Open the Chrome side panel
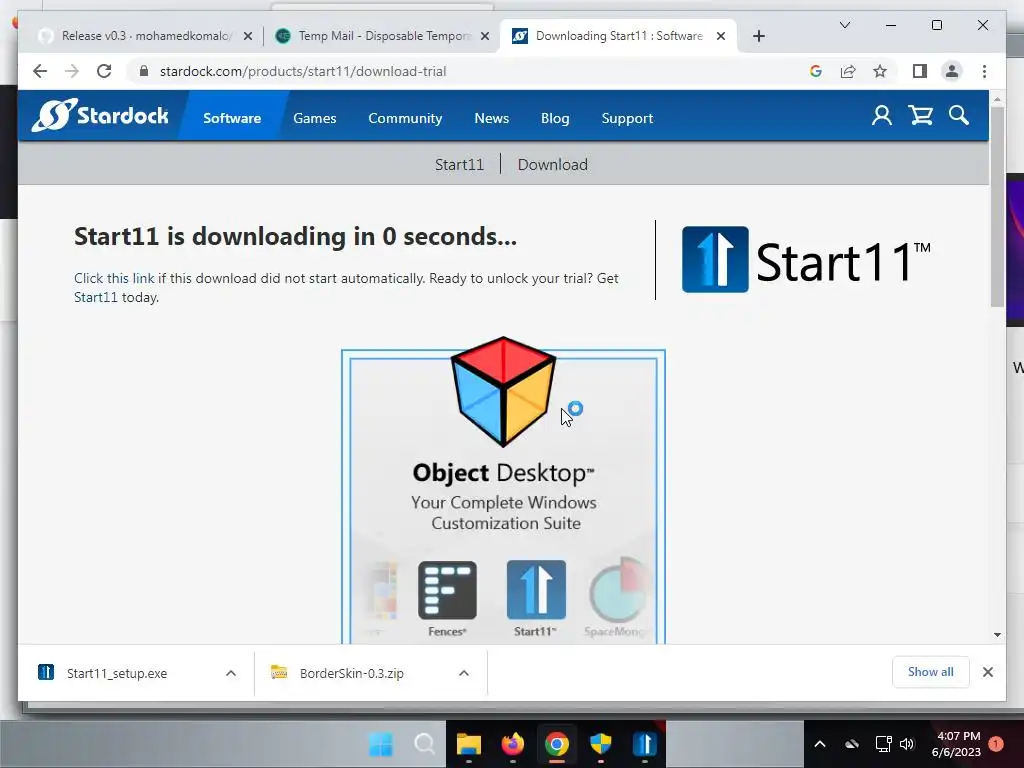This screenshot has height=768, width=1024. tap(920, 71)
